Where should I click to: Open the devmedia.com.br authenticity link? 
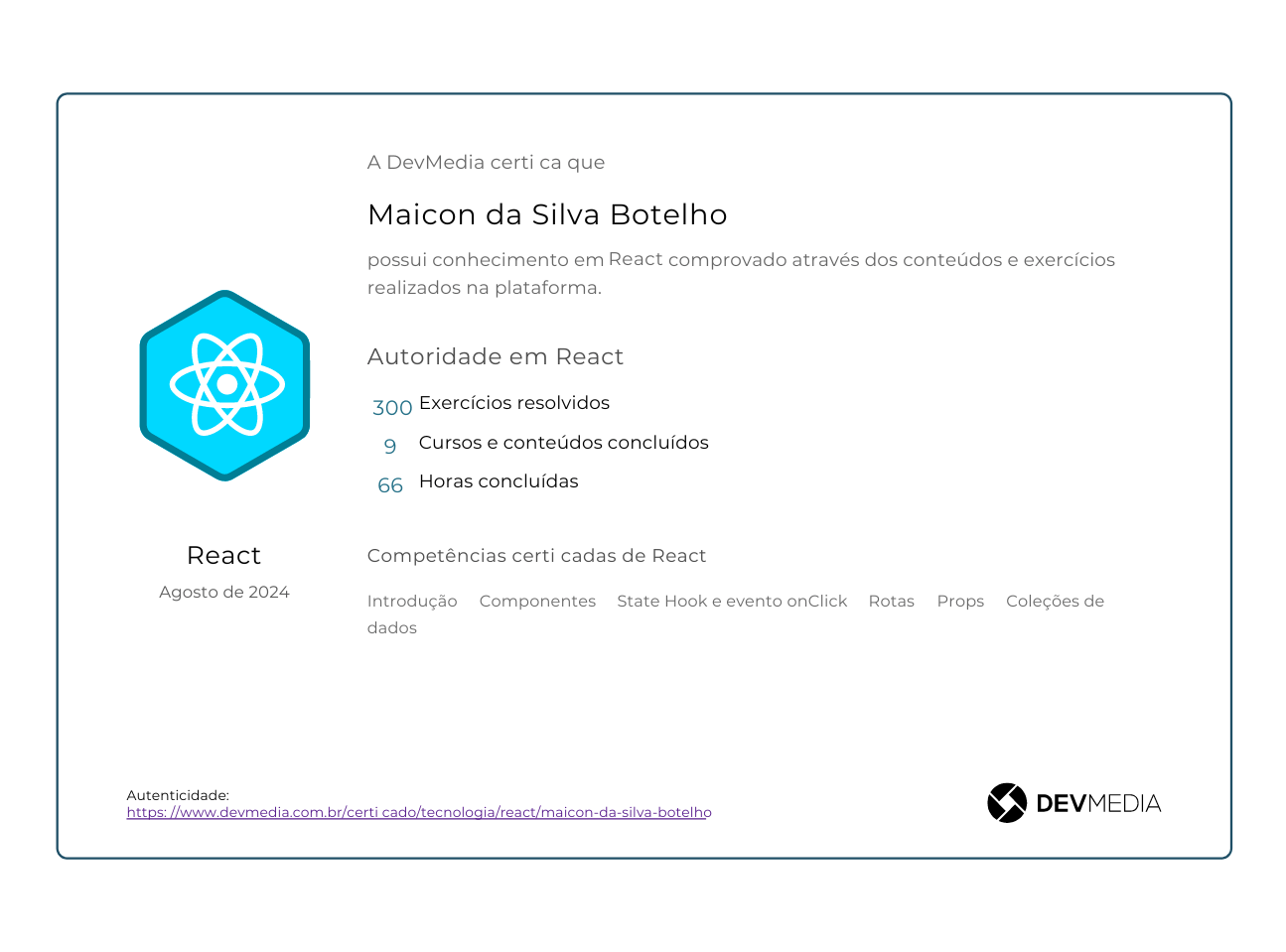[x=419, y=812]
